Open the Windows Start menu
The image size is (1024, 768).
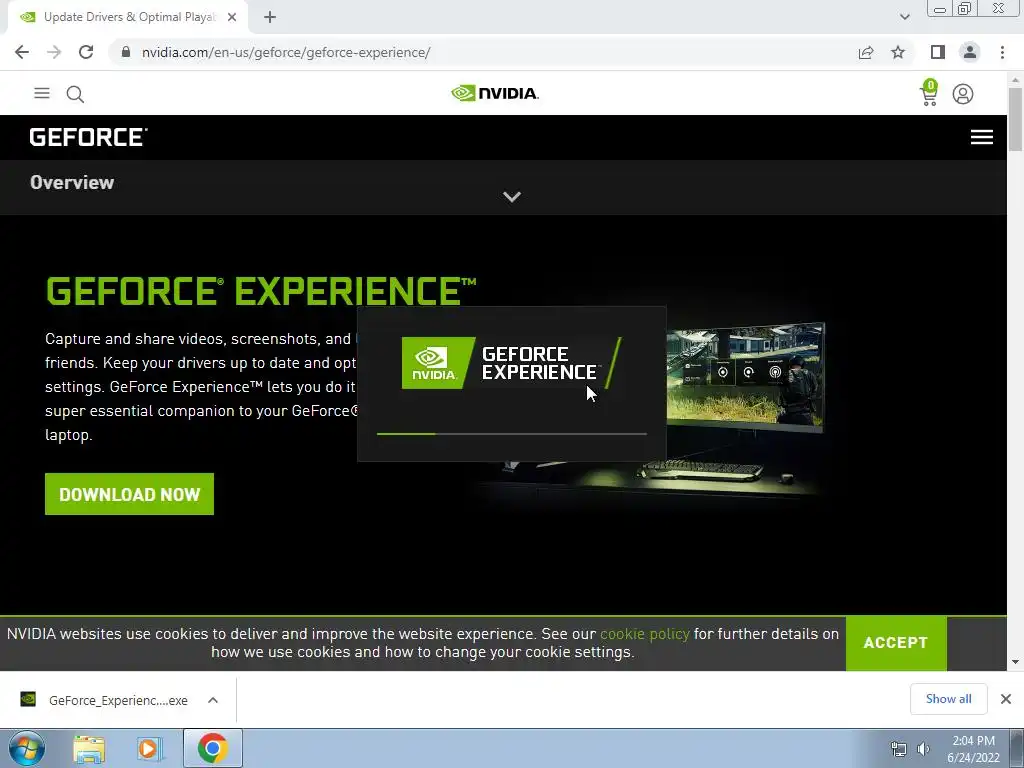click(x=27, y=748)
